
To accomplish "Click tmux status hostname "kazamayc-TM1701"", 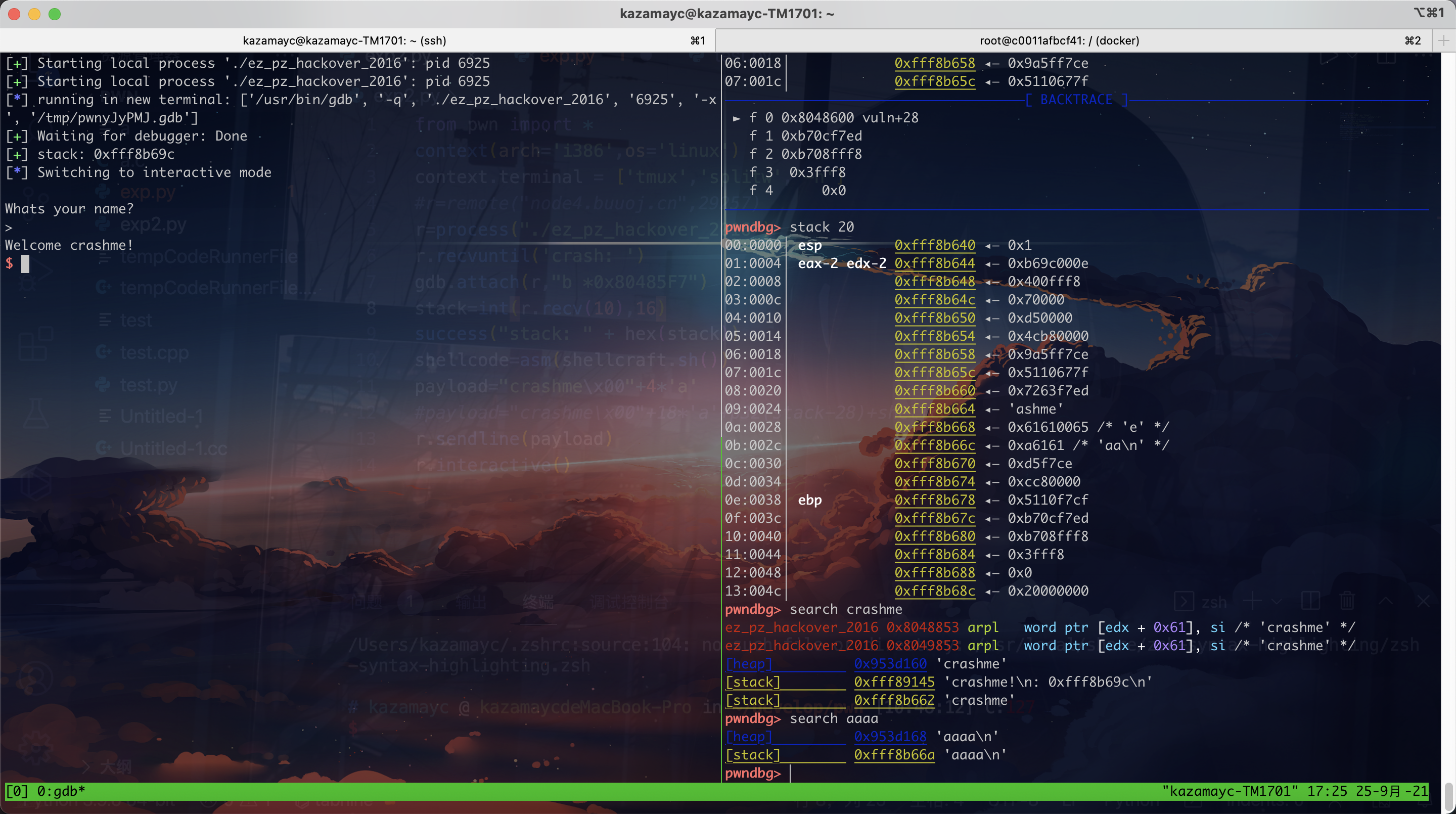I will coord(1230,791).
